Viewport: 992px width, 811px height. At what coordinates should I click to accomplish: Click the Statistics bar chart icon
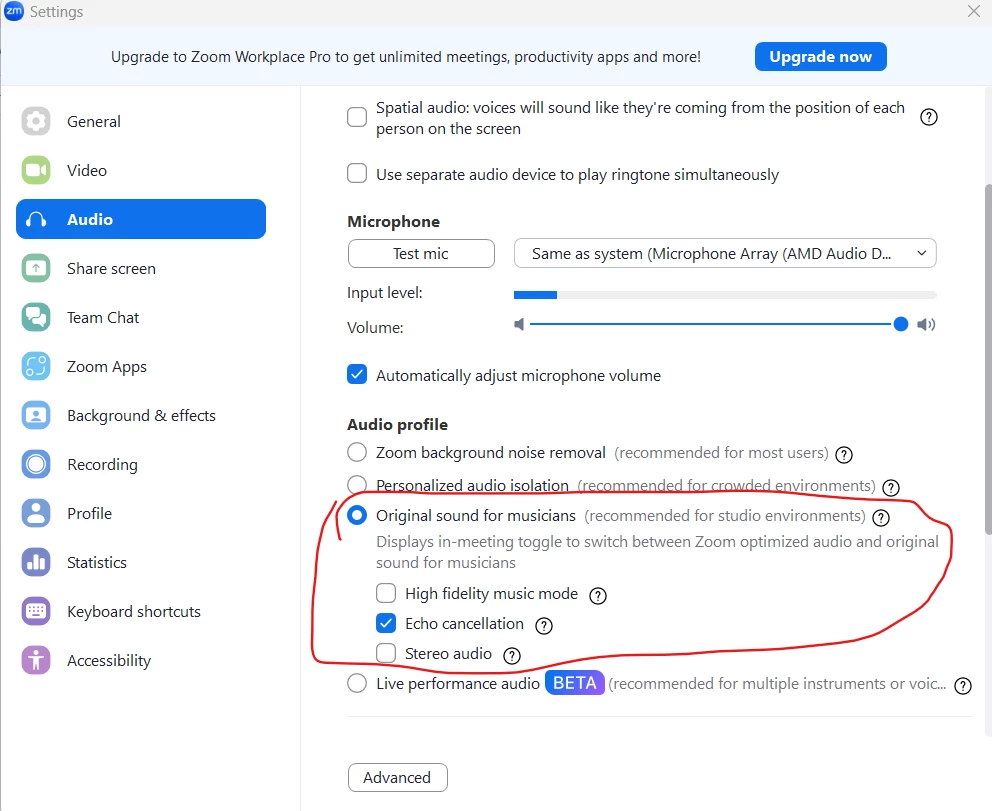(x=36, y=562)
